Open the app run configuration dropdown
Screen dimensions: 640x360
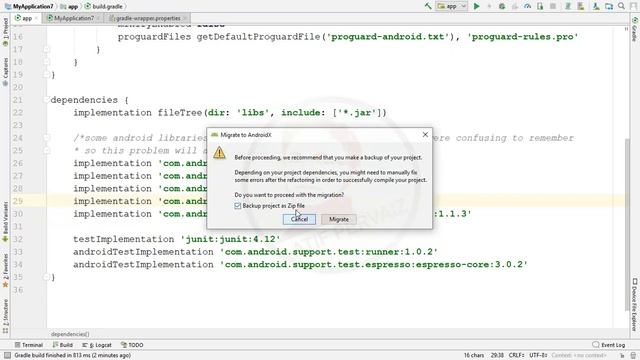451,6
